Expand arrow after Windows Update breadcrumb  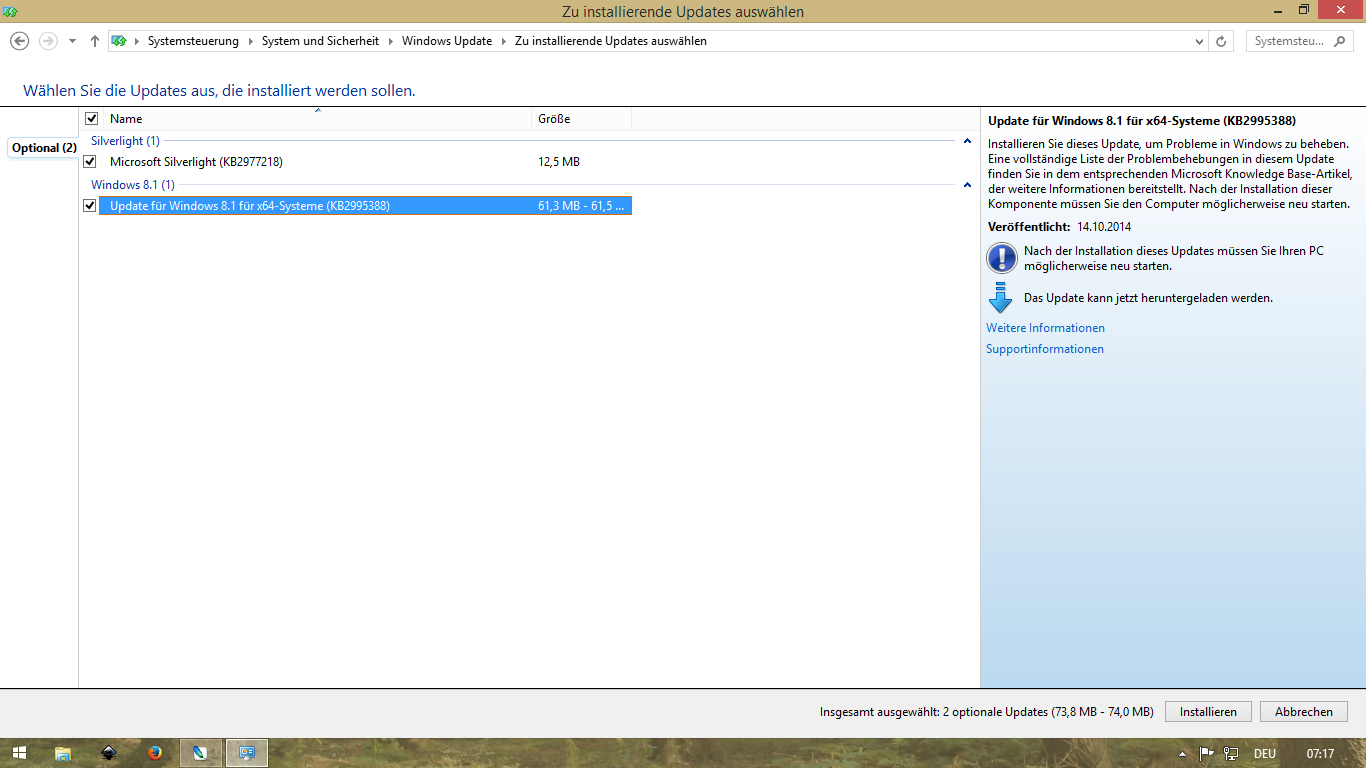coord(504,42)
